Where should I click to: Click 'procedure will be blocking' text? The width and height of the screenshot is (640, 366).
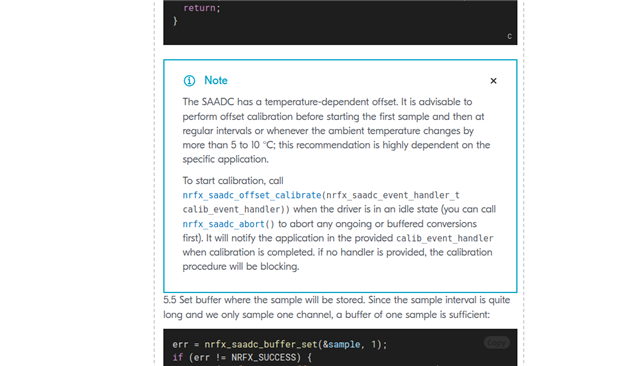point(241,266)
